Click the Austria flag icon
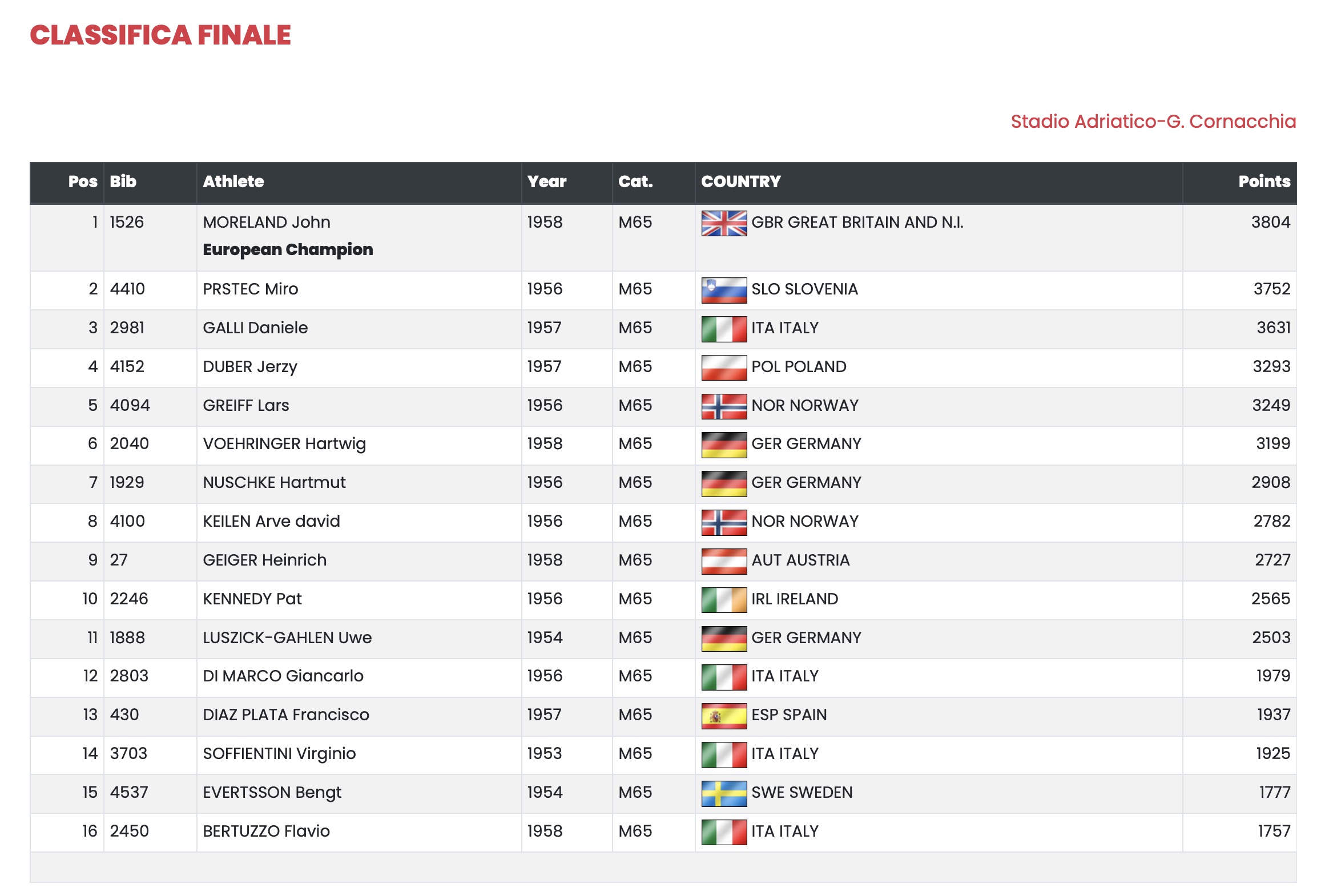 (x=723, y=560)
